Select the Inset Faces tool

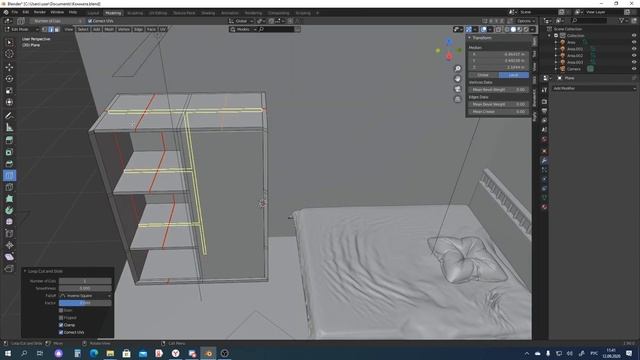point(9,152)
